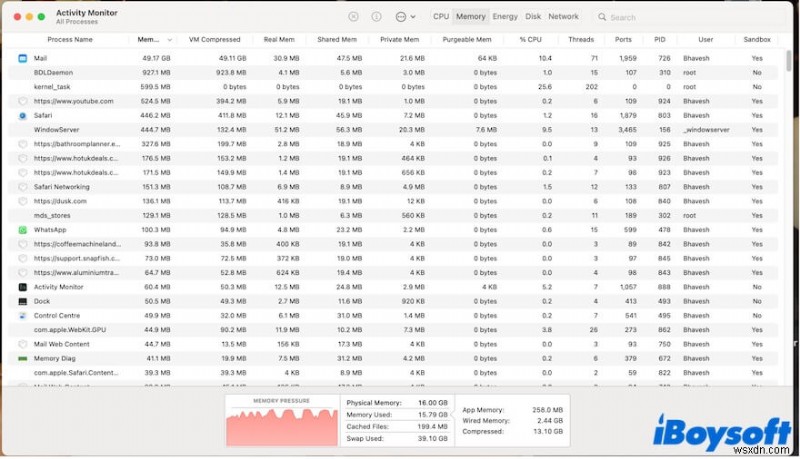This screenshot has width=800, height=459.
Task: Click shield icon beside coffeemachineland process
Action: click(22, 244)
